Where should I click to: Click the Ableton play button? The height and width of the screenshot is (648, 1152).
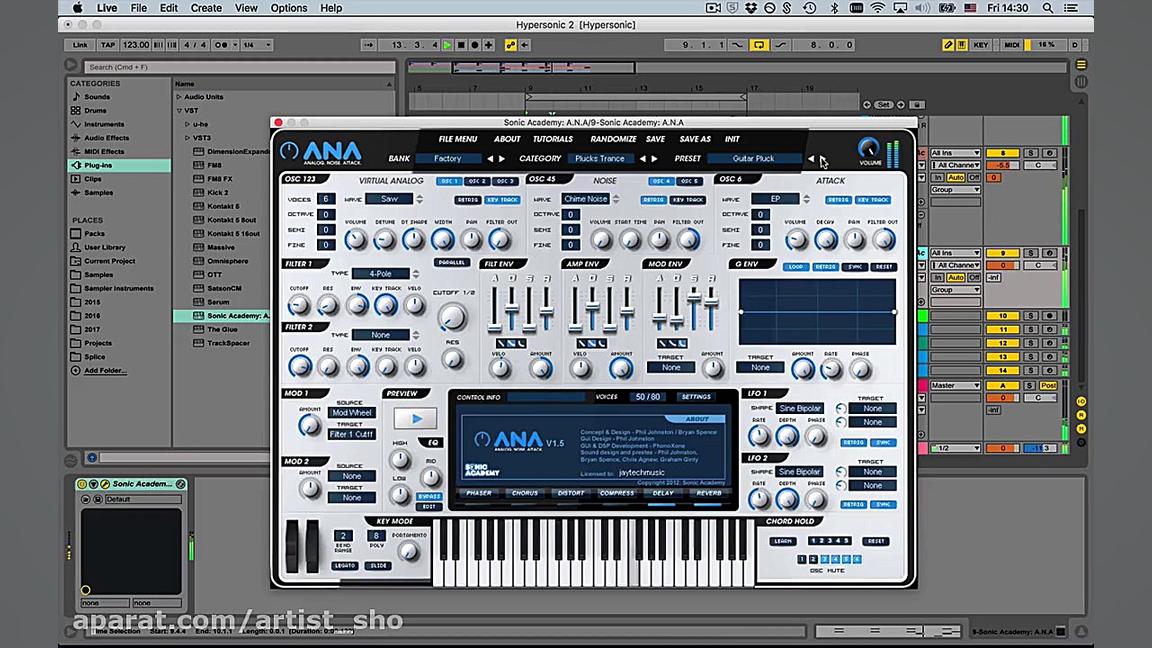coord(447,45)
